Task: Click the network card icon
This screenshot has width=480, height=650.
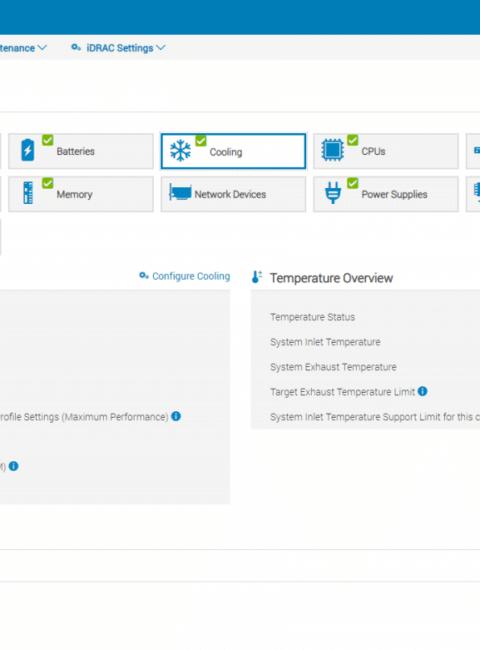Action: (180, 193)
